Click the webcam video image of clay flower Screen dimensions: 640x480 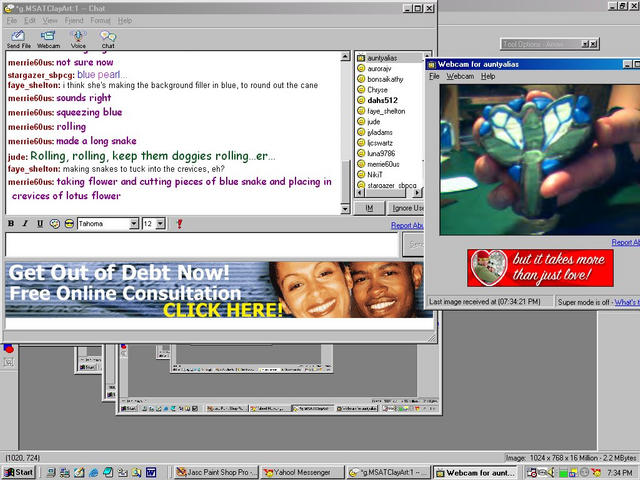pos(540,160)
